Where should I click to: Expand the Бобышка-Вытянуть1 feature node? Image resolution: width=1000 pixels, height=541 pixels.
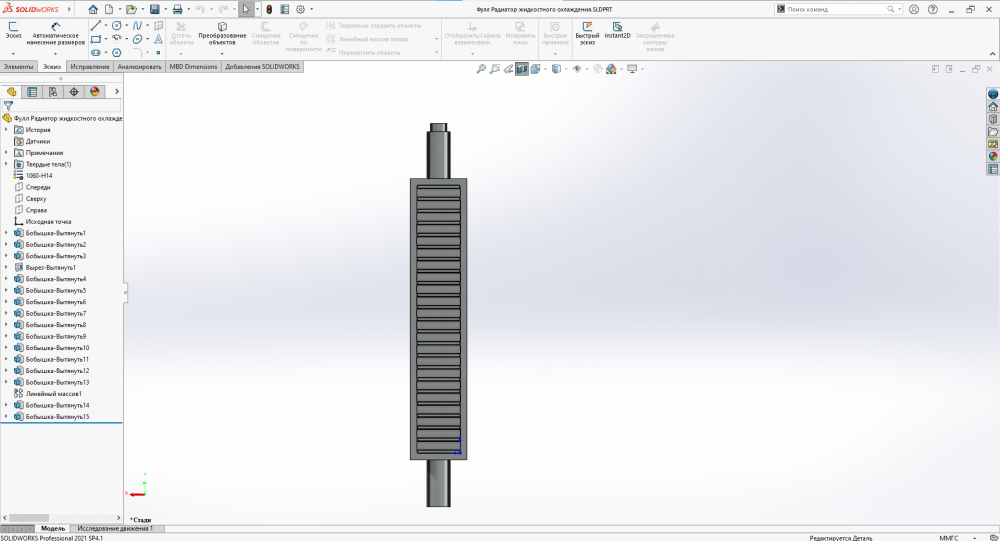click(6, 233)
